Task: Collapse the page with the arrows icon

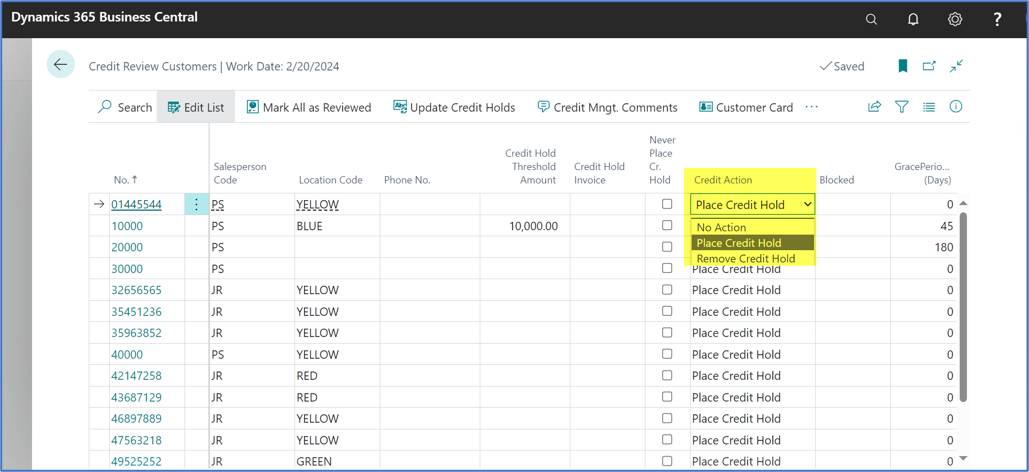Action: point(957,66)
